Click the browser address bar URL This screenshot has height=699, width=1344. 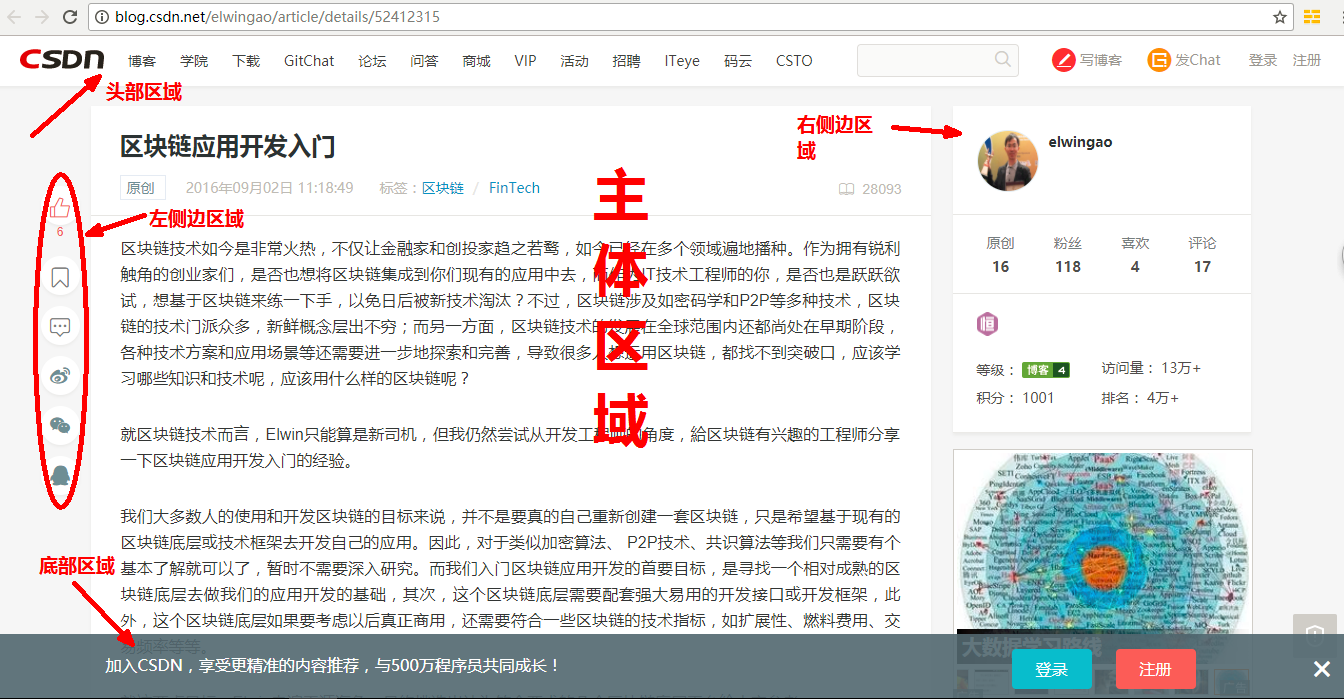click(277, 17)
